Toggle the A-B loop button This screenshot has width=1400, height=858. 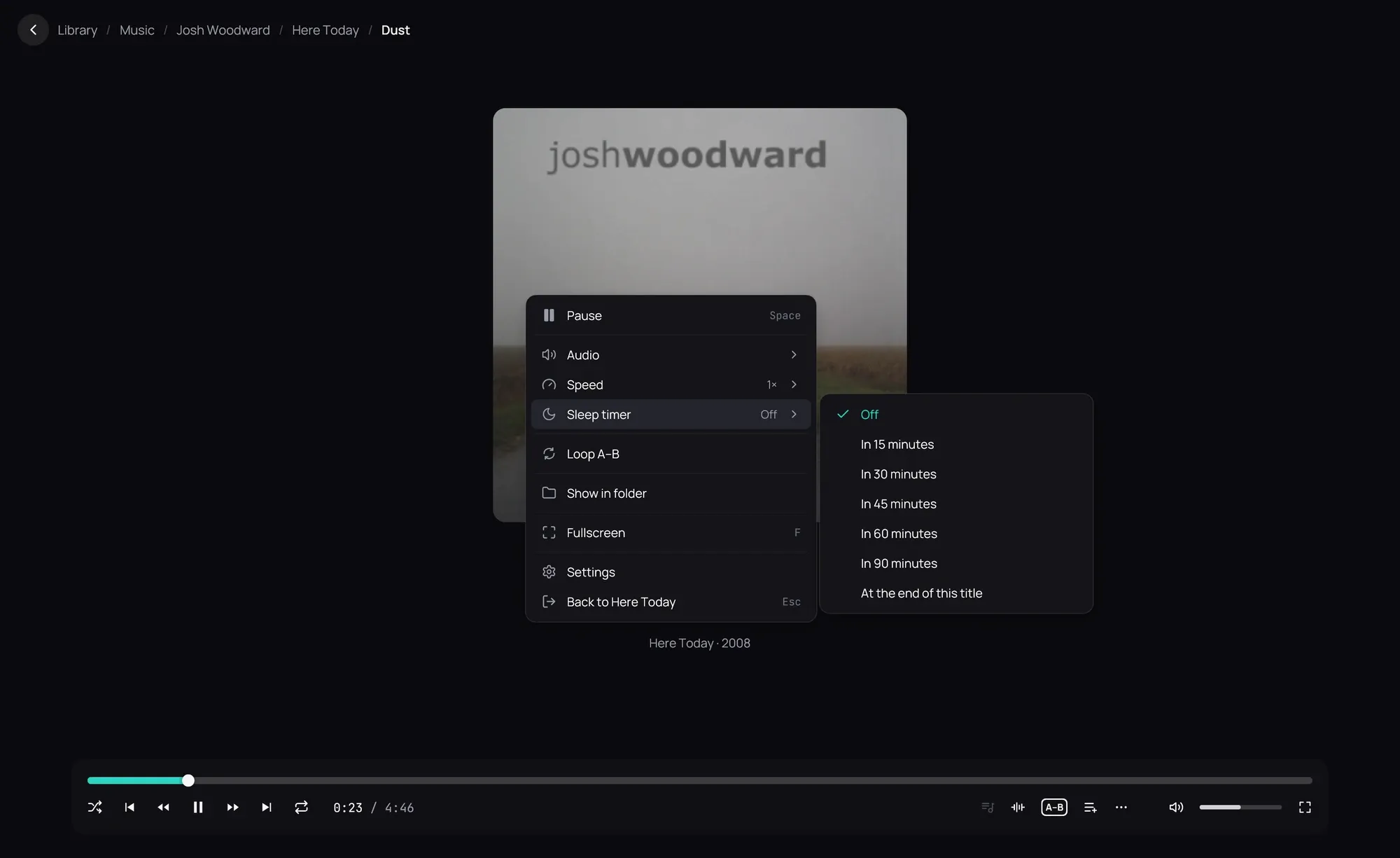pos(1054,808)
